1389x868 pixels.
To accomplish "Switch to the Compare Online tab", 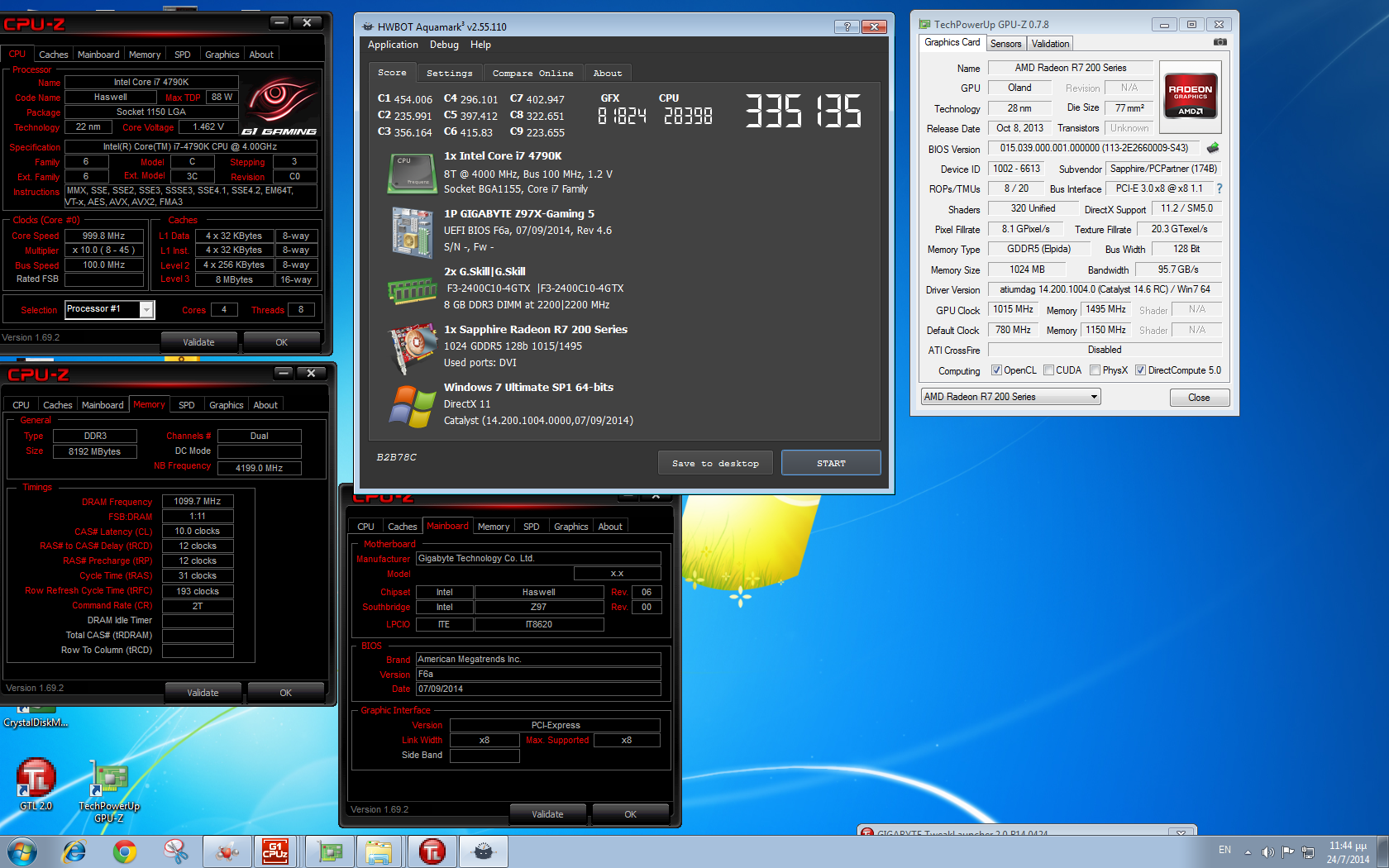I will [x=532, y=73].
